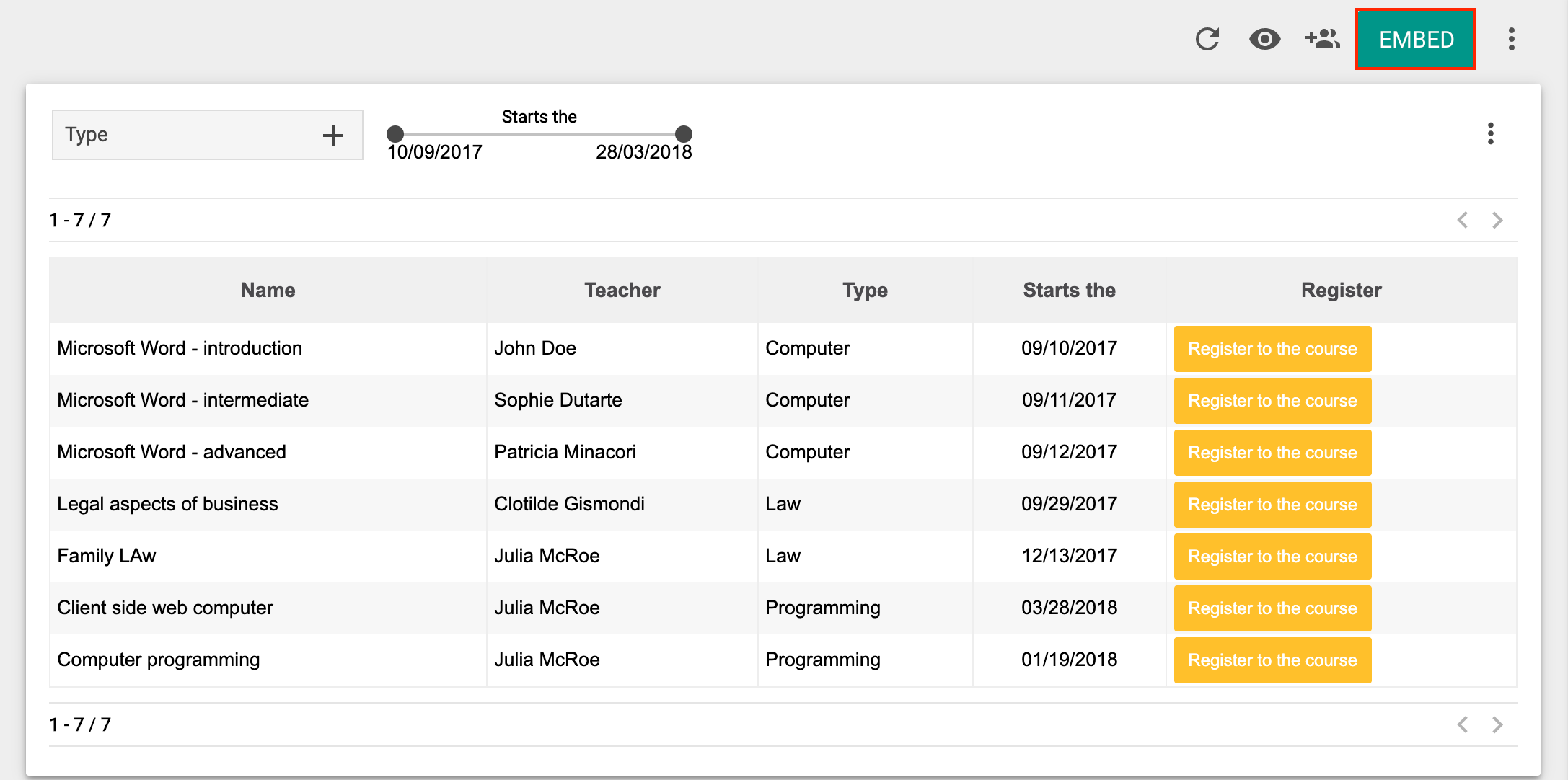1568x780 pixels.
Task: Click 'Programming' type in Computer programming row
Action: click(866, 660)
